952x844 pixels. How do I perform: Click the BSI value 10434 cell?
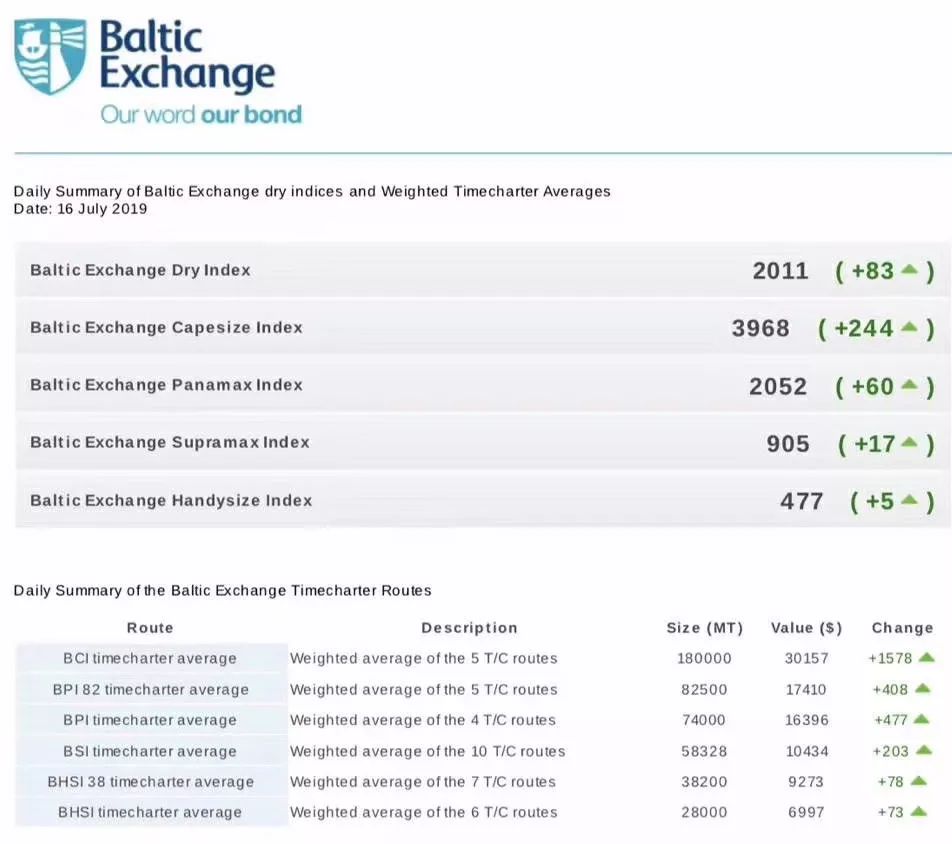tap(805, 751)
